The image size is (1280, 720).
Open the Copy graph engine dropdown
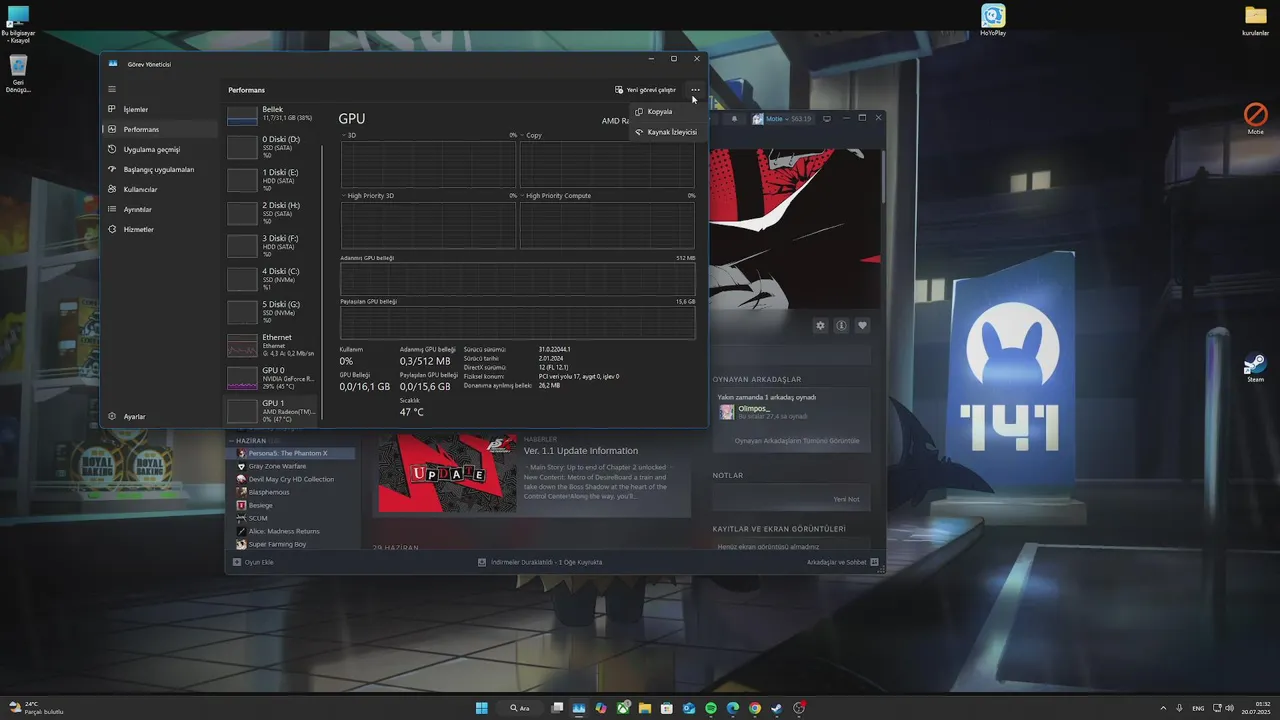tap(530, 135)
